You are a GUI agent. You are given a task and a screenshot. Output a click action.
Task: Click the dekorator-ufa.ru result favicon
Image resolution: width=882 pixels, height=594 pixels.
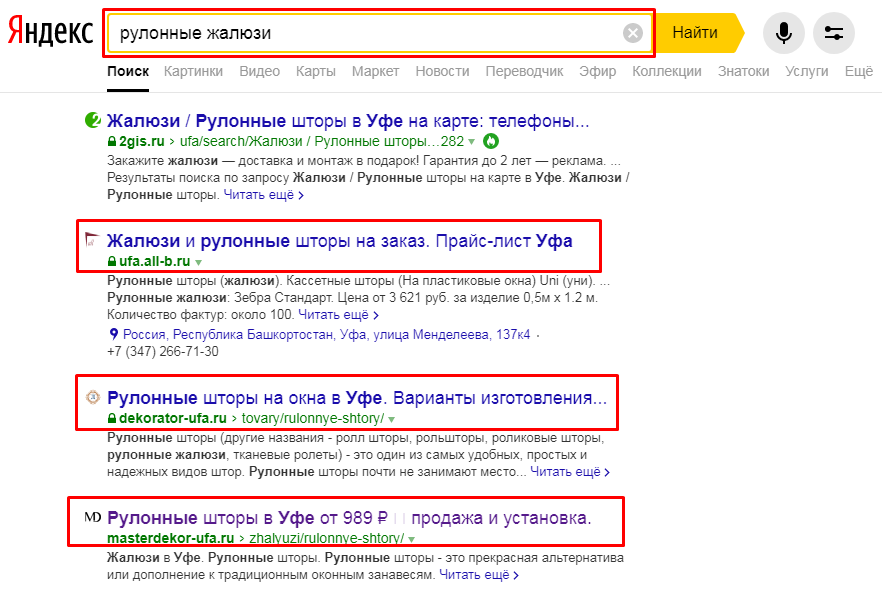point(92,397)
